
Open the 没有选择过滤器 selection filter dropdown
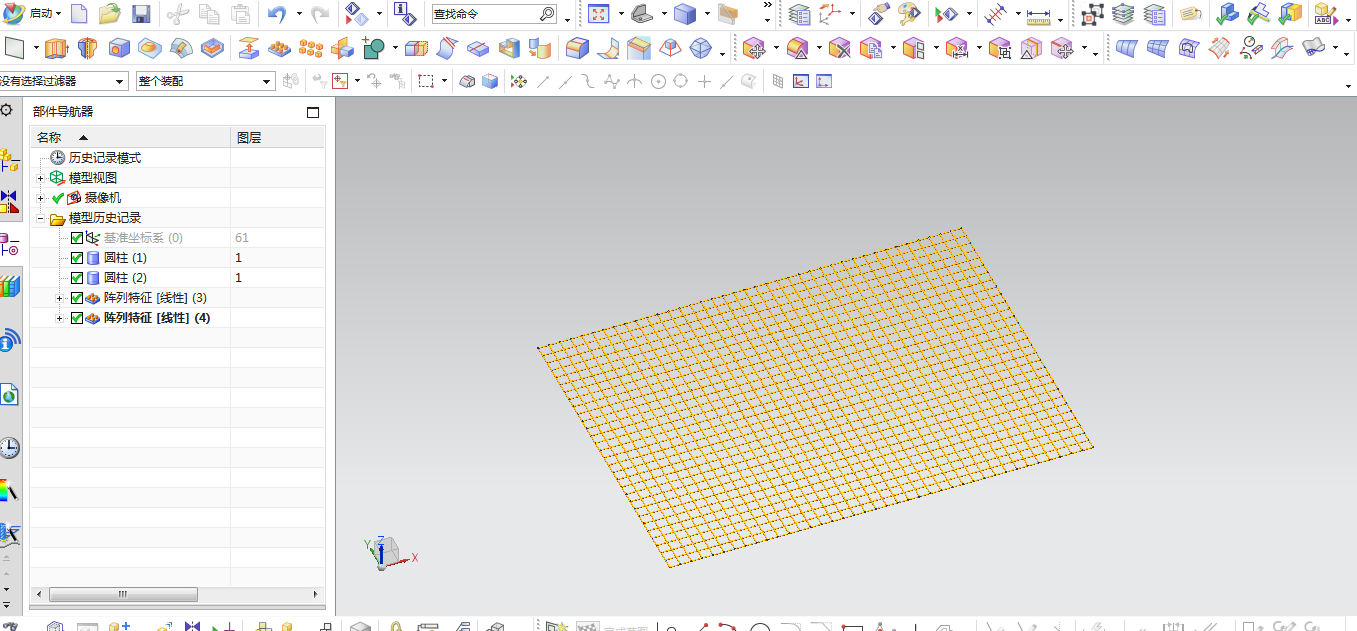(x=64, y=81)
